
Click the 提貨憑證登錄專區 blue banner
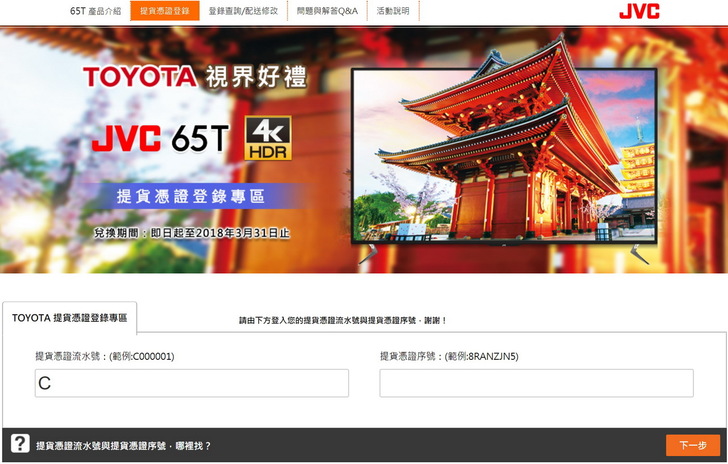click(x=190, y=196)
